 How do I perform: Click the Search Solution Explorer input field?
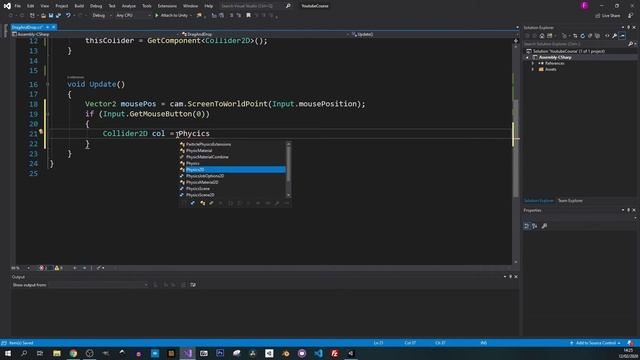(576, 44)
